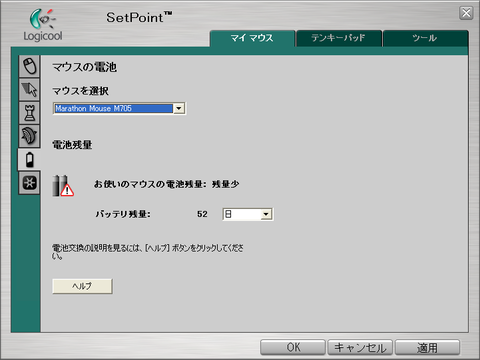Click the ヘルプ button
Screen dimensions: 480x360
[x=82, y=286]
